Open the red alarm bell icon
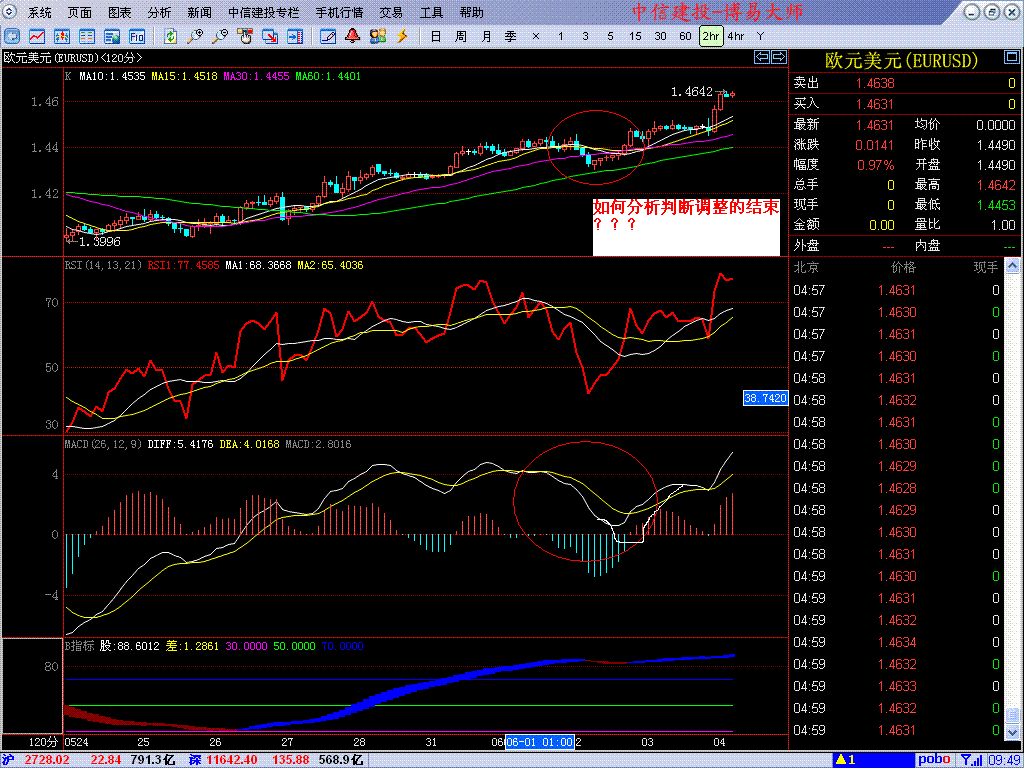The image size is (1024, 768). tap(353, 36)
